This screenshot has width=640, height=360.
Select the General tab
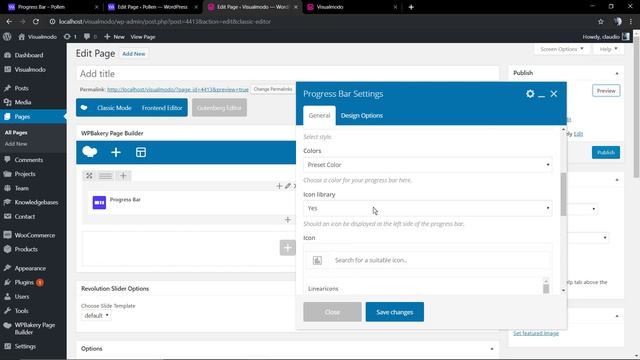tap(319, 116)
